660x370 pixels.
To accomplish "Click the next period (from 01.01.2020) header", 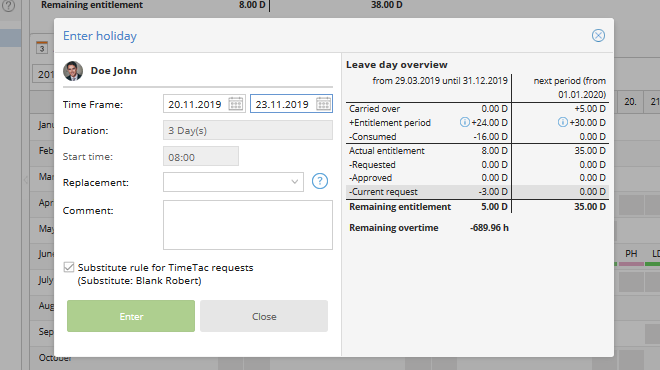I will 570,88.
